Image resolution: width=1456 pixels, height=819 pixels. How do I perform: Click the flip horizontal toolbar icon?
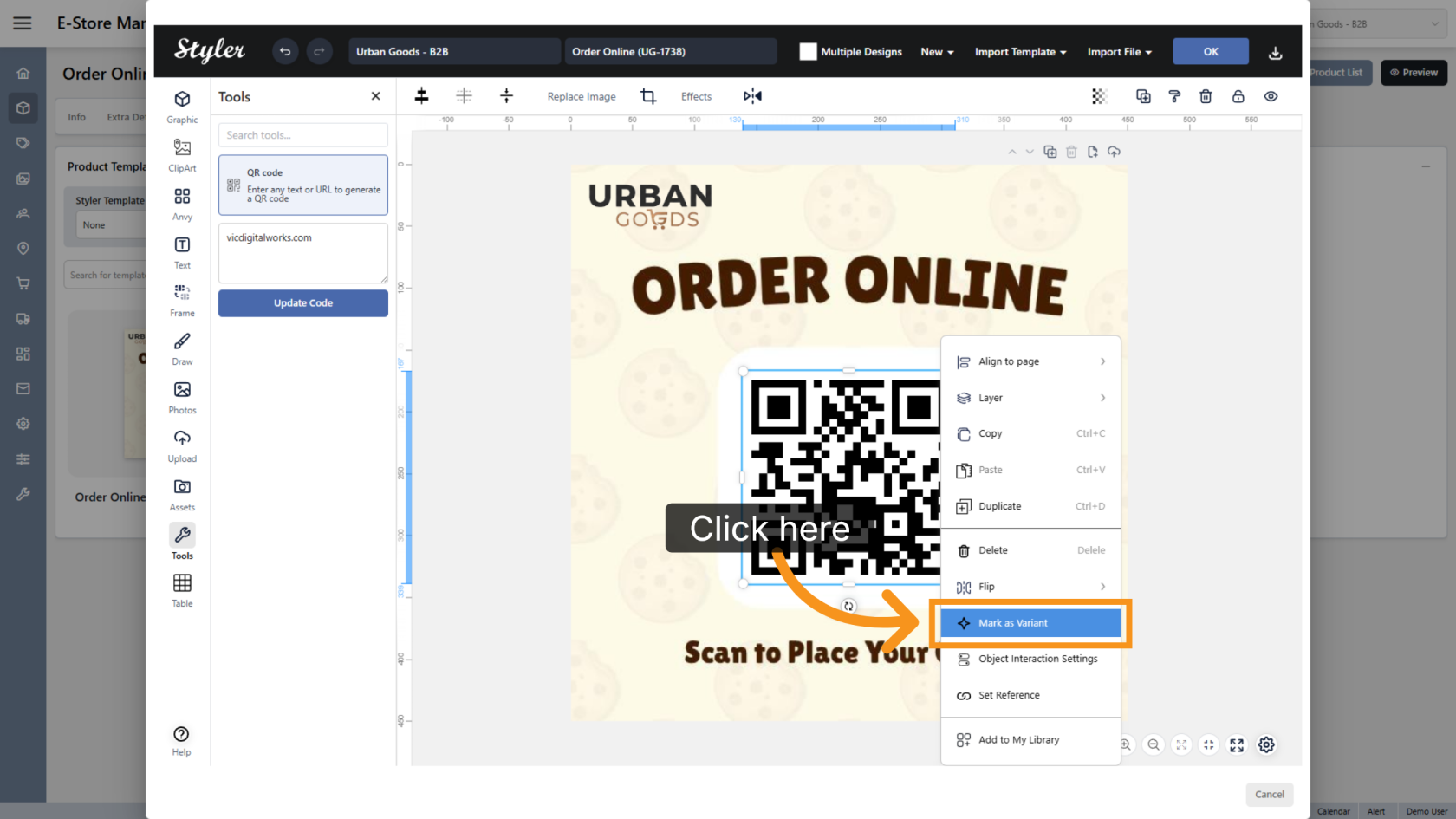(752, 96)
